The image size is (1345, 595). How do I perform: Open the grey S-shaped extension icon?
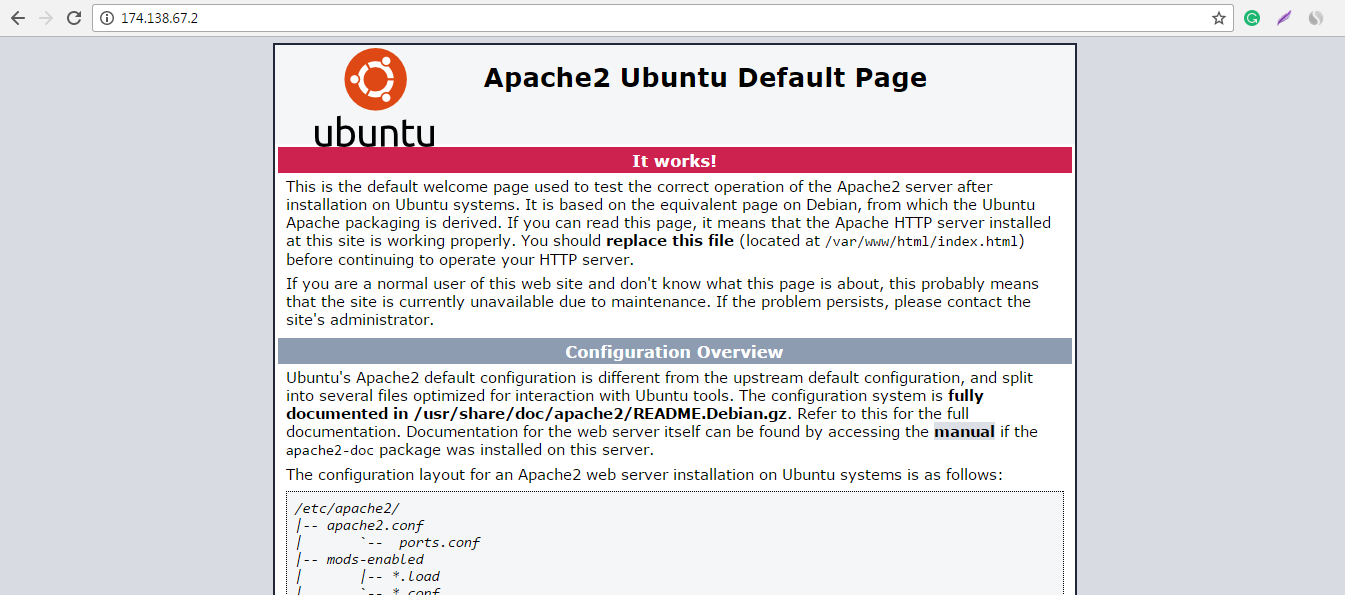click(x=1316, y=18)
